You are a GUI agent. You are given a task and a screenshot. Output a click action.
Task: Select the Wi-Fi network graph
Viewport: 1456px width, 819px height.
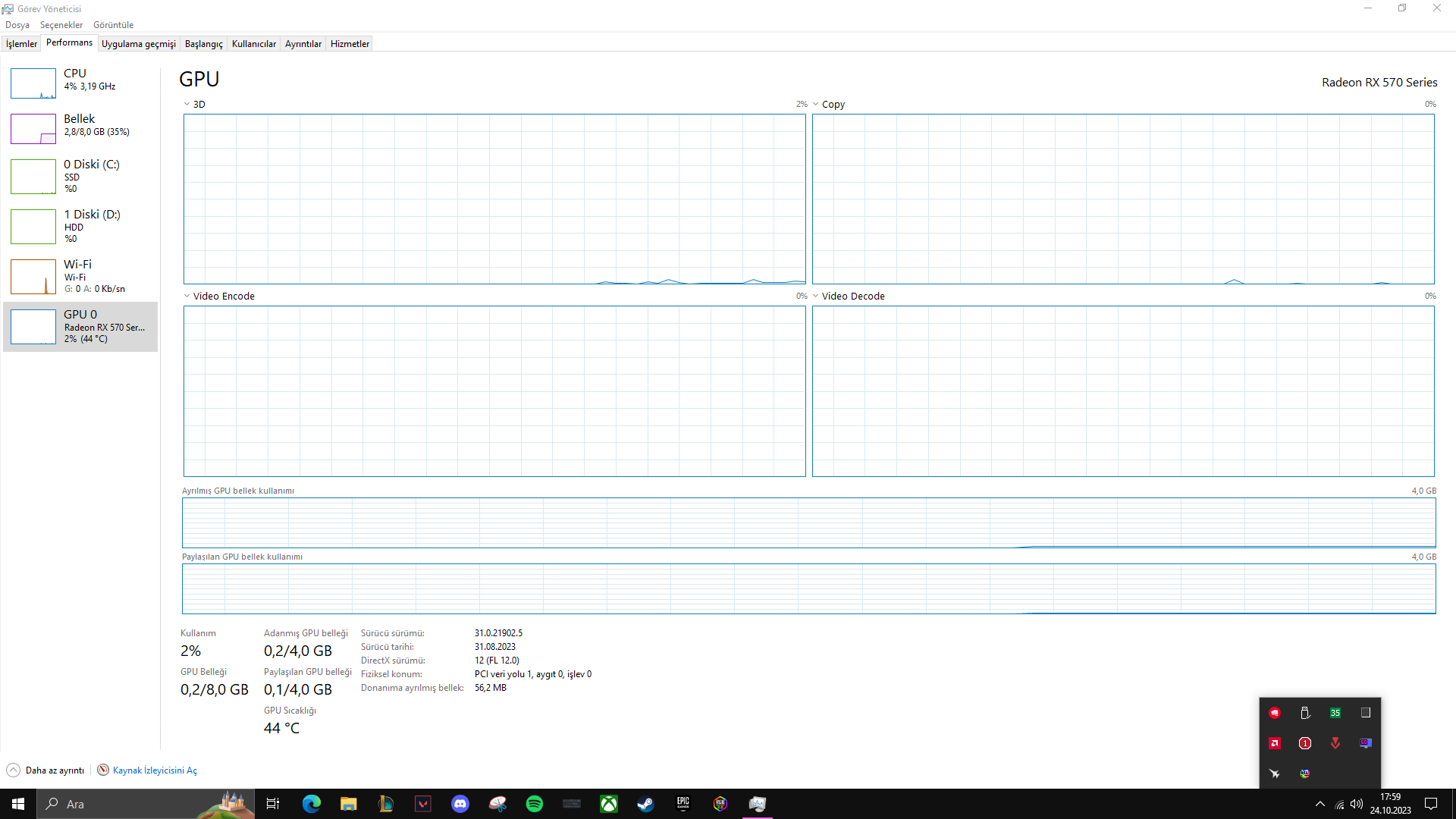coord(80,276)
